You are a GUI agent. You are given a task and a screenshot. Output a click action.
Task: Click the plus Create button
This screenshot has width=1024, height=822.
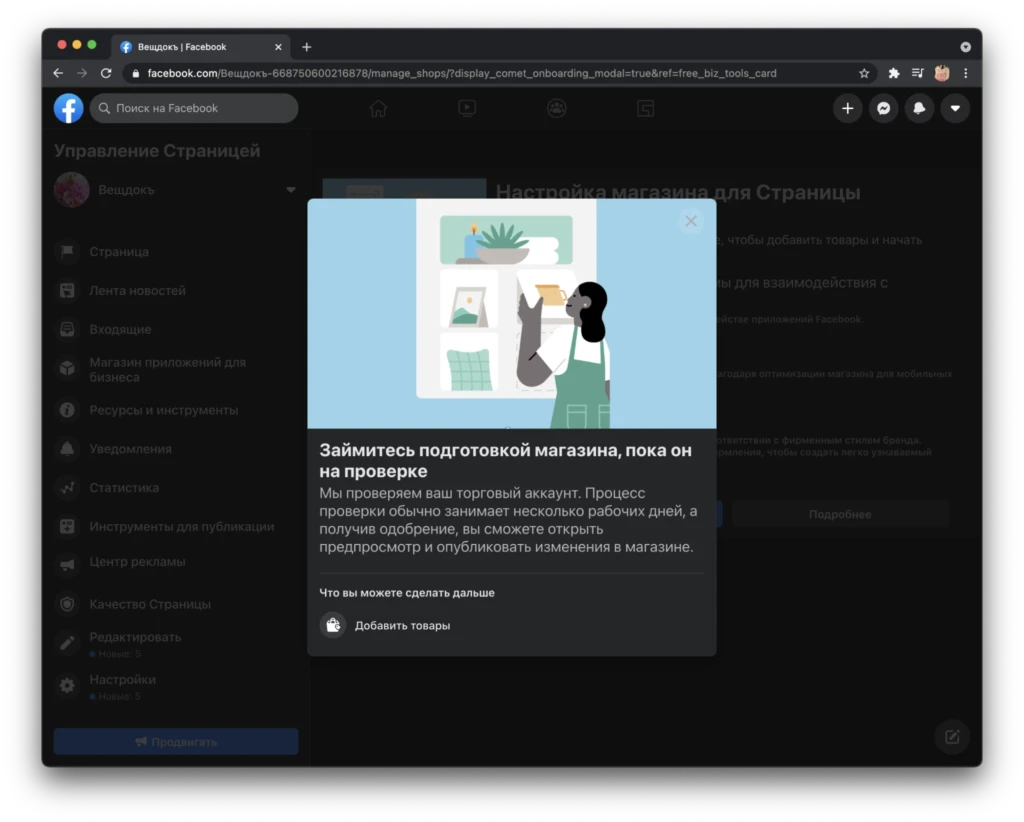[x=848, y=108]
